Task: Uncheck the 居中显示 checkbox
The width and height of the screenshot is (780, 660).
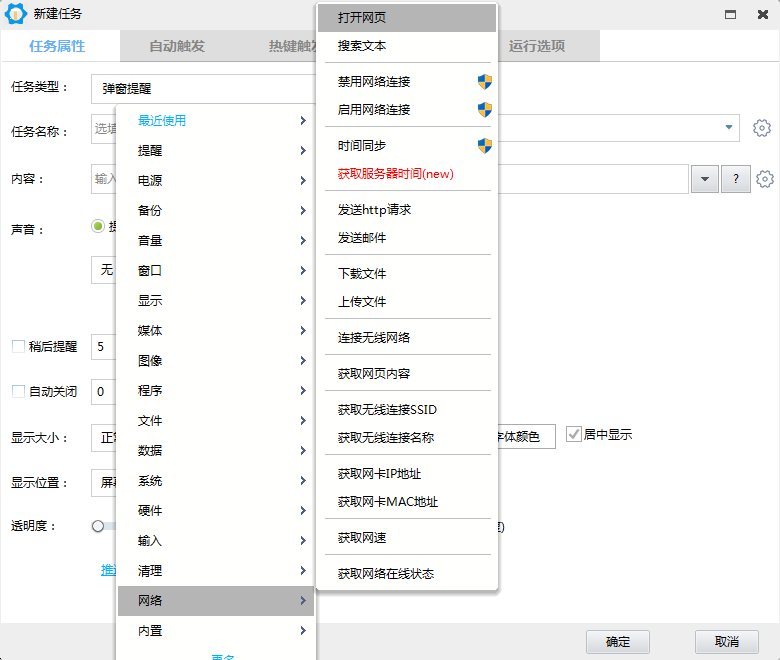Action: pyautogui.click(x=574, y=435)
